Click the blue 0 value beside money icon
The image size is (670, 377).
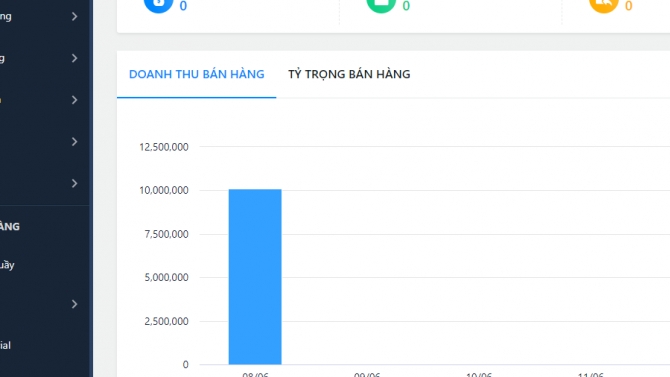[x=183, y=6]
